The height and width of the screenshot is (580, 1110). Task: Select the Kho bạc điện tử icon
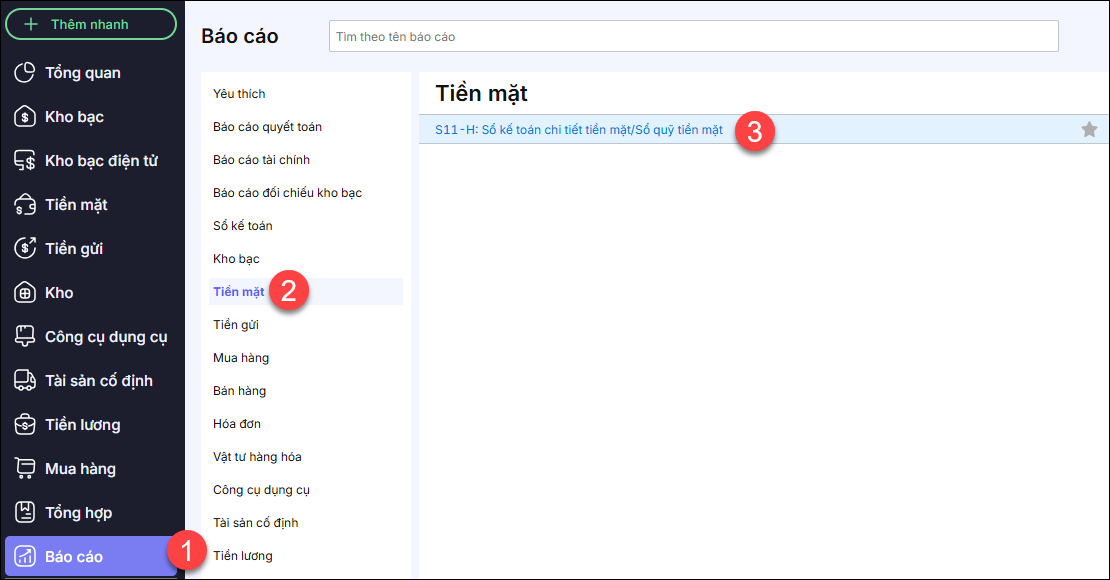pyautogui.click(x=26, y=161)
